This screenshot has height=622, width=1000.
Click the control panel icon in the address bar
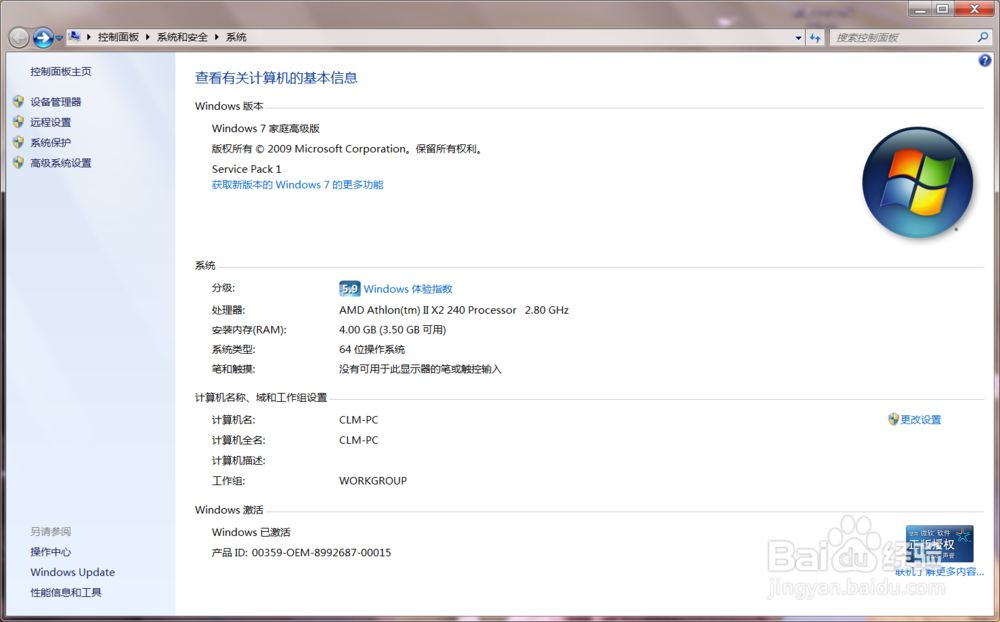click(x=75, y=37)
